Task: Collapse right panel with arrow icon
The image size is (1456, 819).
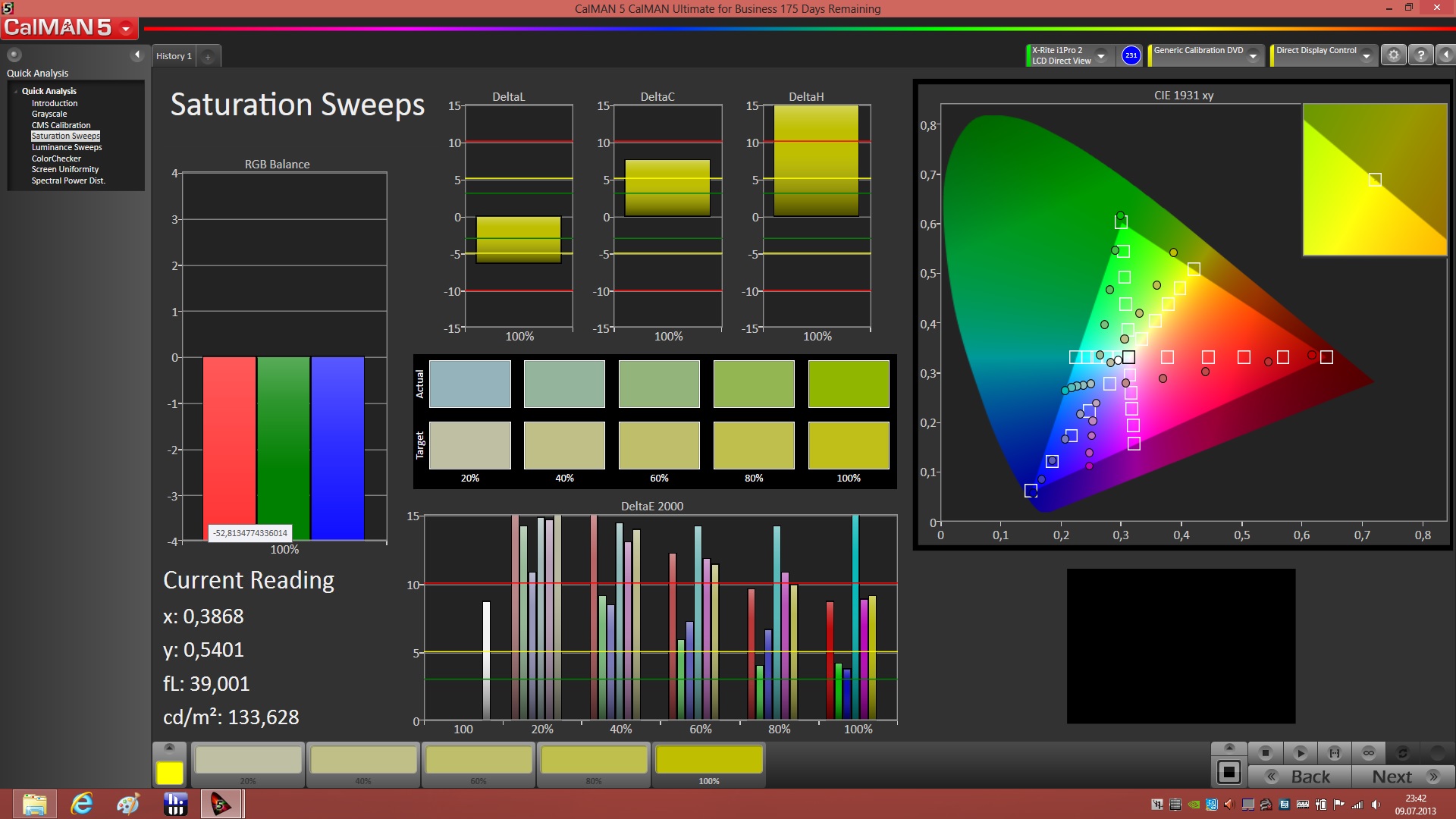Action: pyautogui.click(x=1446, y=55)
